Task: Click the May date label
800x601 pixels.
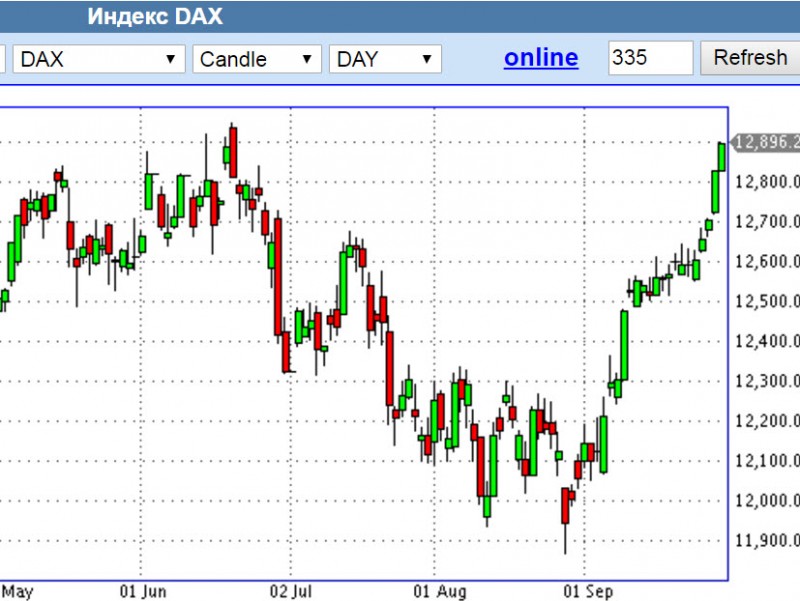Action: [x=17, y=591]
